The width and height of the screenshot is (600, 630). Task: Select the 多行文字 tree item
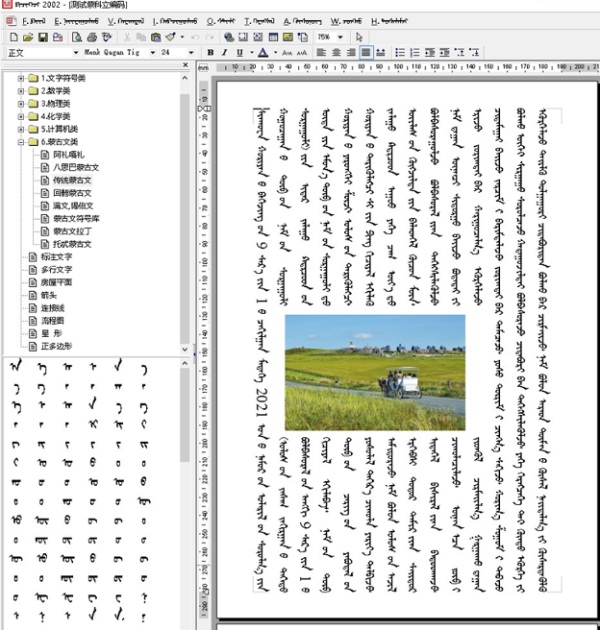pyautogui.click(x=56, y=270)
